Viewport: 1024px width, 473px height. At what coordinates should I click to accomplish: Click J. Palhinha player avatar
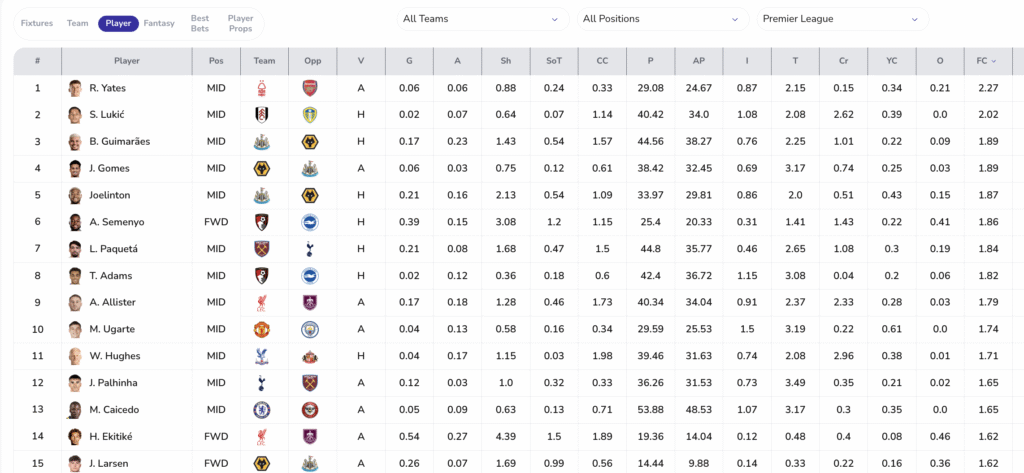(x=75, y=383)
